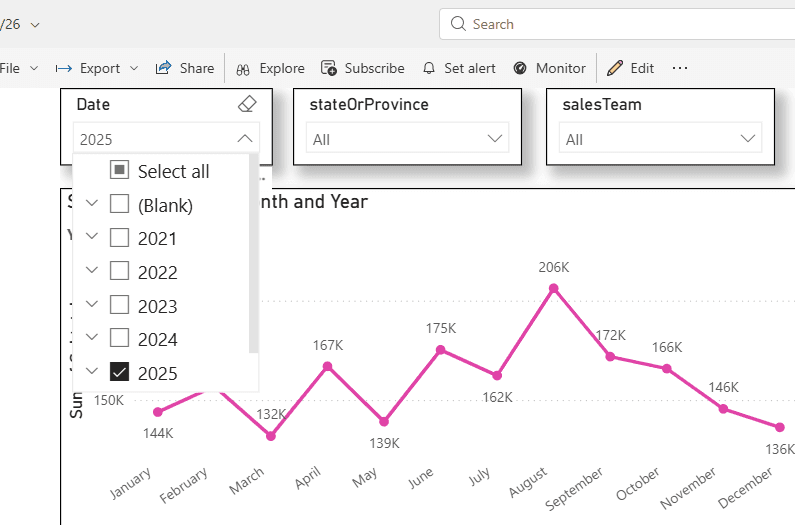Click the June 175K data point

[441, 349]
